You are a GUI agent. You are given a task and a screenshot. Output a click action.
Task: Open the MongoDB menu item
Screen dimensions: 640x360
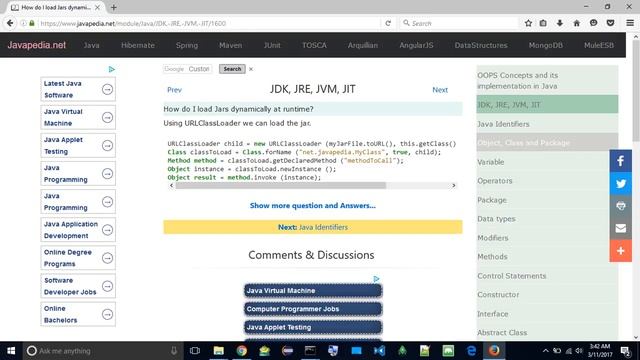coord(546,45)
